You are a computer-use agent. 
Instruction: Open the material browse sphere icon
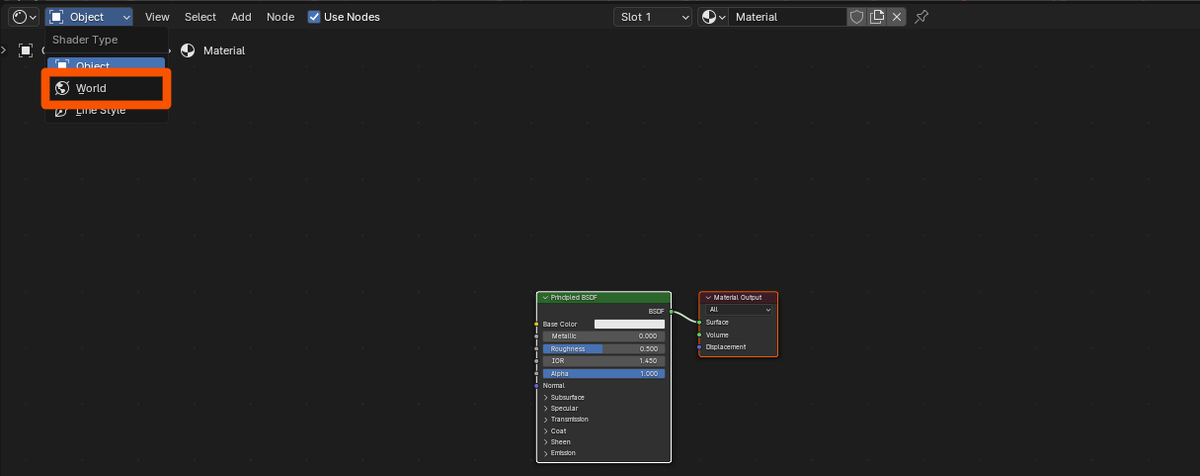(x=713, y=17)
